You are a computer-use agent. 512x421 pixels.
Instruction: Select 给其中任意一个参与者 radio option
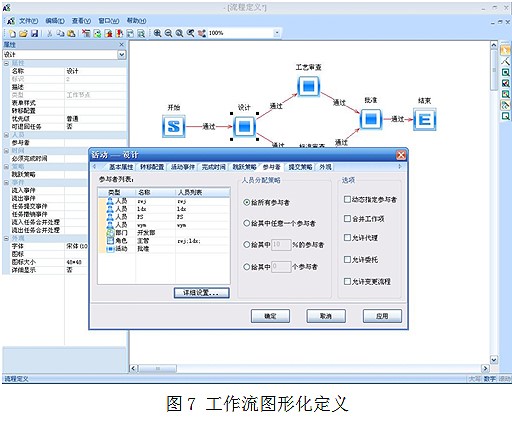point(247,223)
